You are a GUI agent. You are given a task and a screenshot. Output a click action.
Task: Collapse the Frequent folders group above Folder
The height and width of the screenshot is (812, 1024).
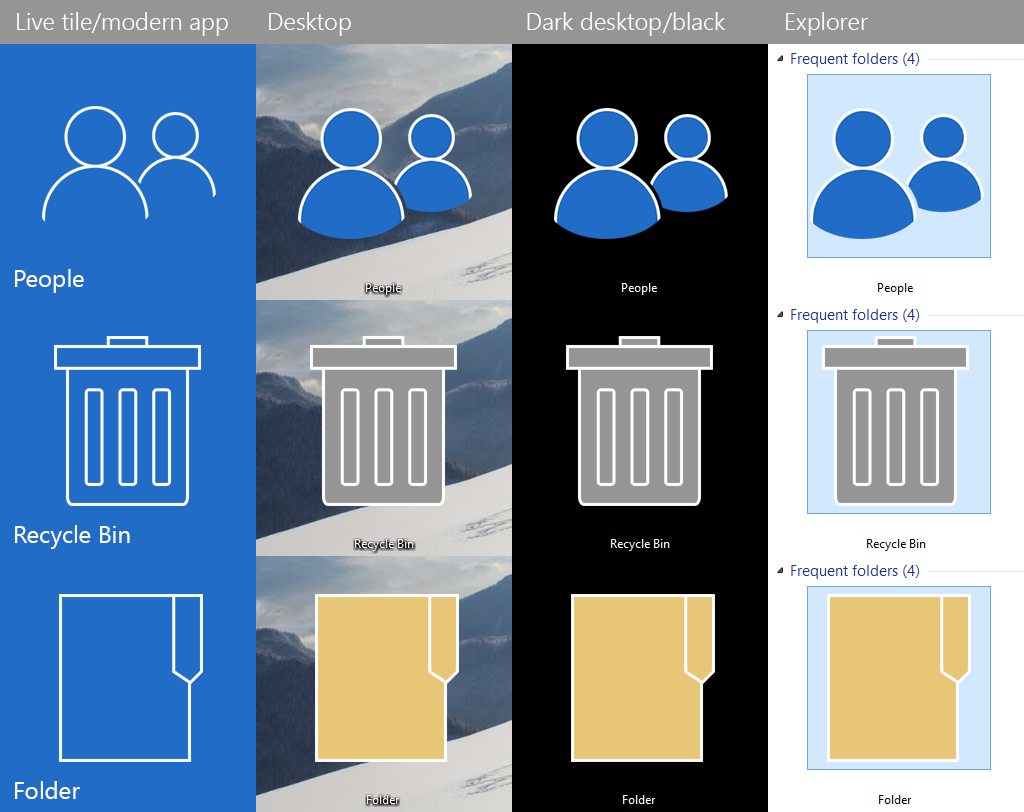coord(780,571)
